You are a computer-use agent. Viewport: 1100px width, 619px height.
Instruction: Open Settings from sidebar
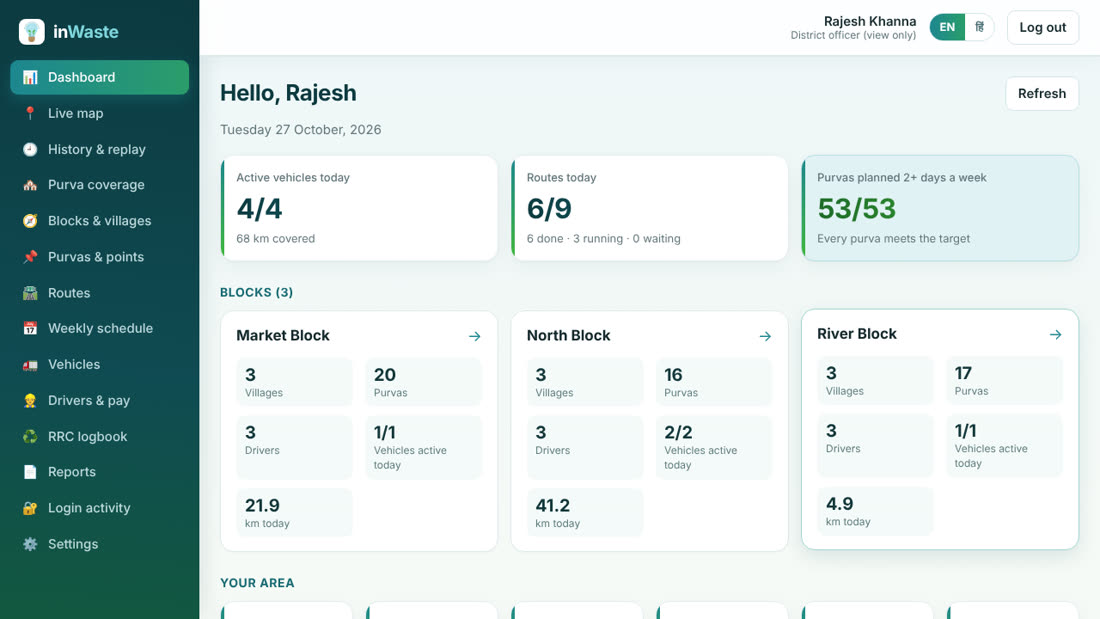click(100, 544)
